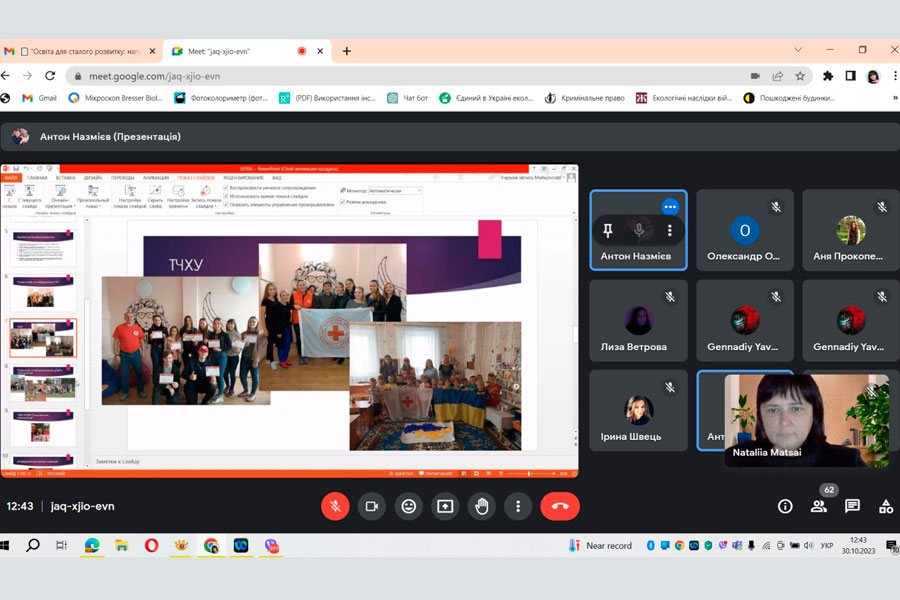Open the Gmail bookmark
900x600 pixels.
[x=39, y=98]
